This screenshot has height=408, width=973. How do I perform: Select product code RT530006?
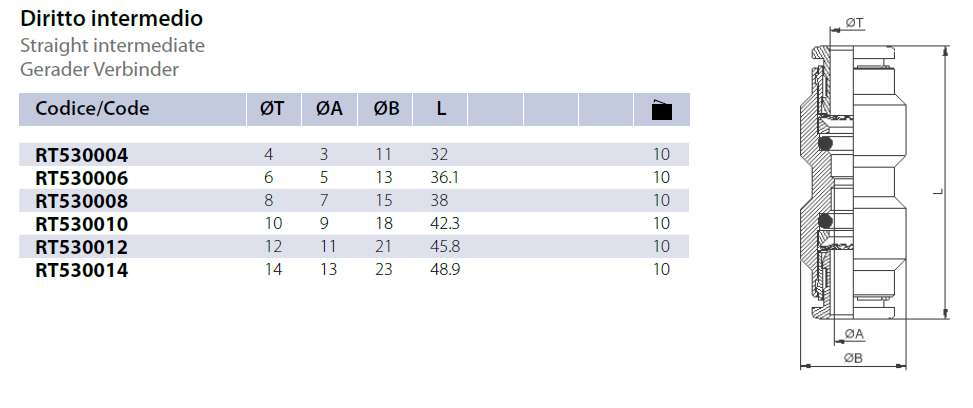click(x=82, y=178)
